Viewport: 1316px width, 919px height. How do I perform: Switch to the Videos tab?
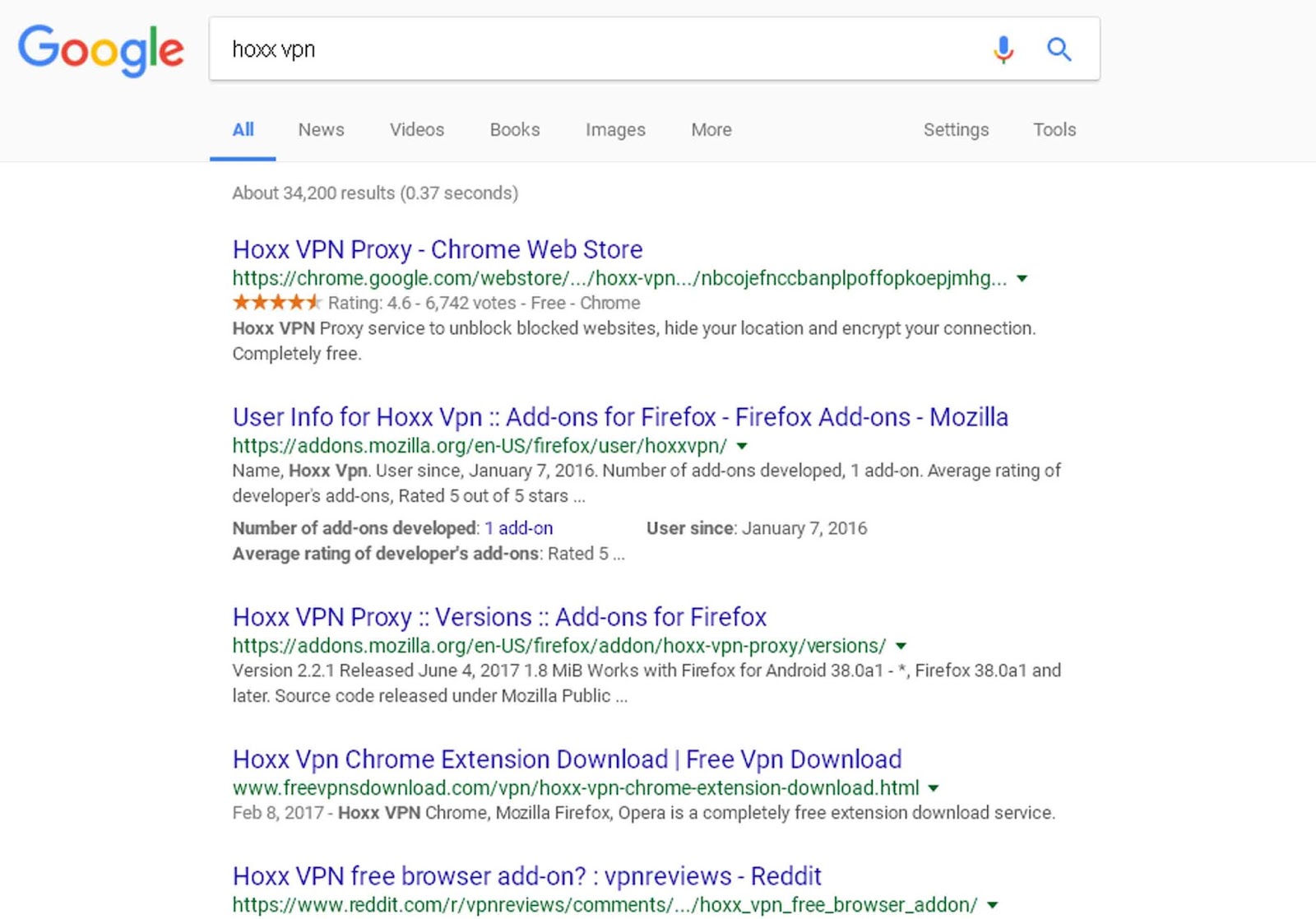(417, 130)
